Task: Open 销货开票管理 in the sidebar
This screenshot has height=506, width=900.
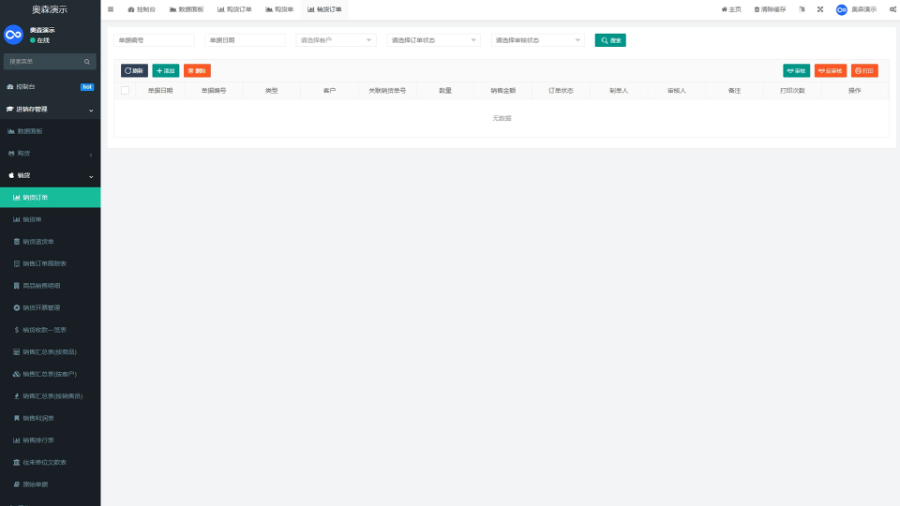Action: pos(50,308)
